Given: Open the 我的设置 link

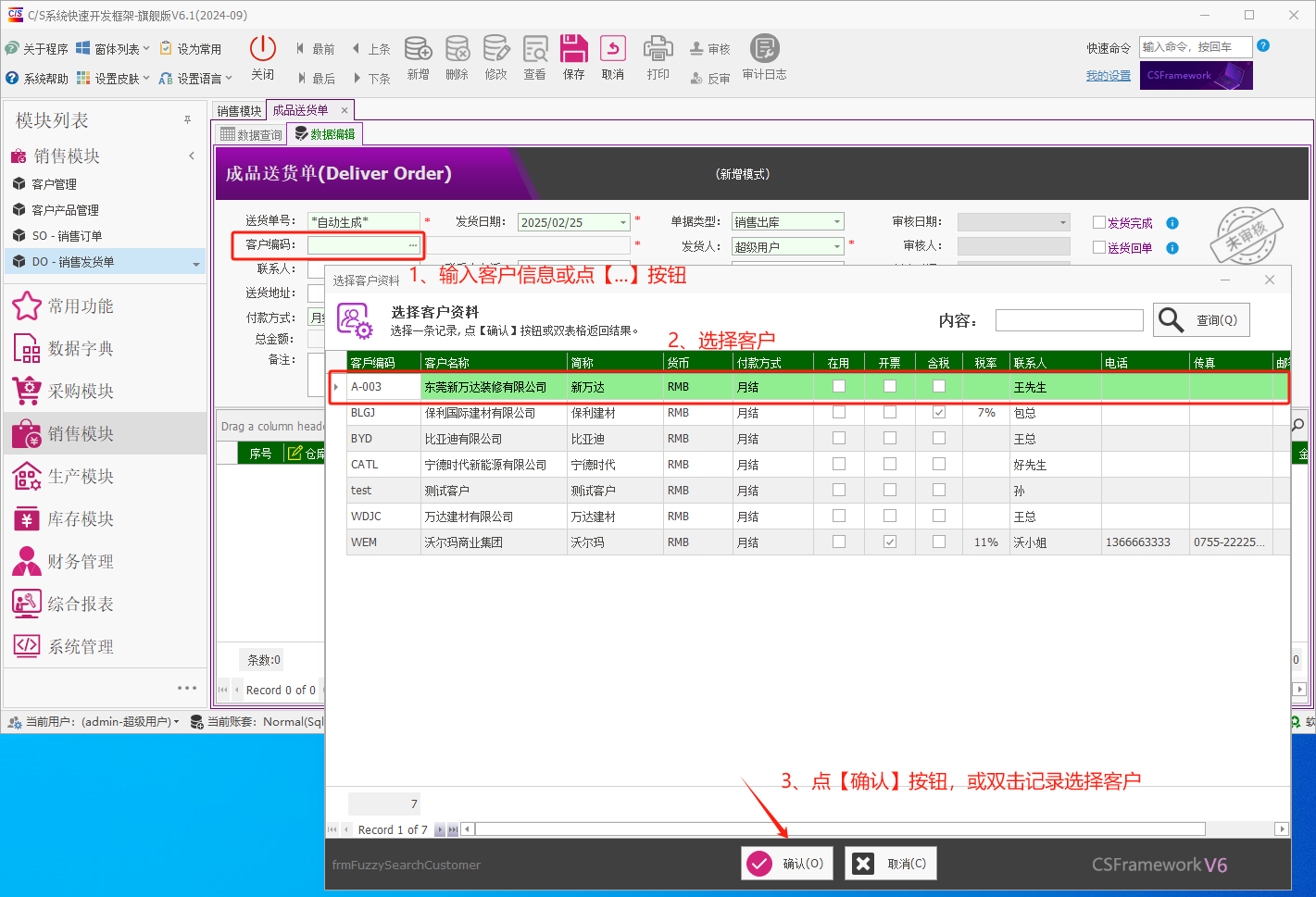Looking at the screenshot, I should [1109, 76].
